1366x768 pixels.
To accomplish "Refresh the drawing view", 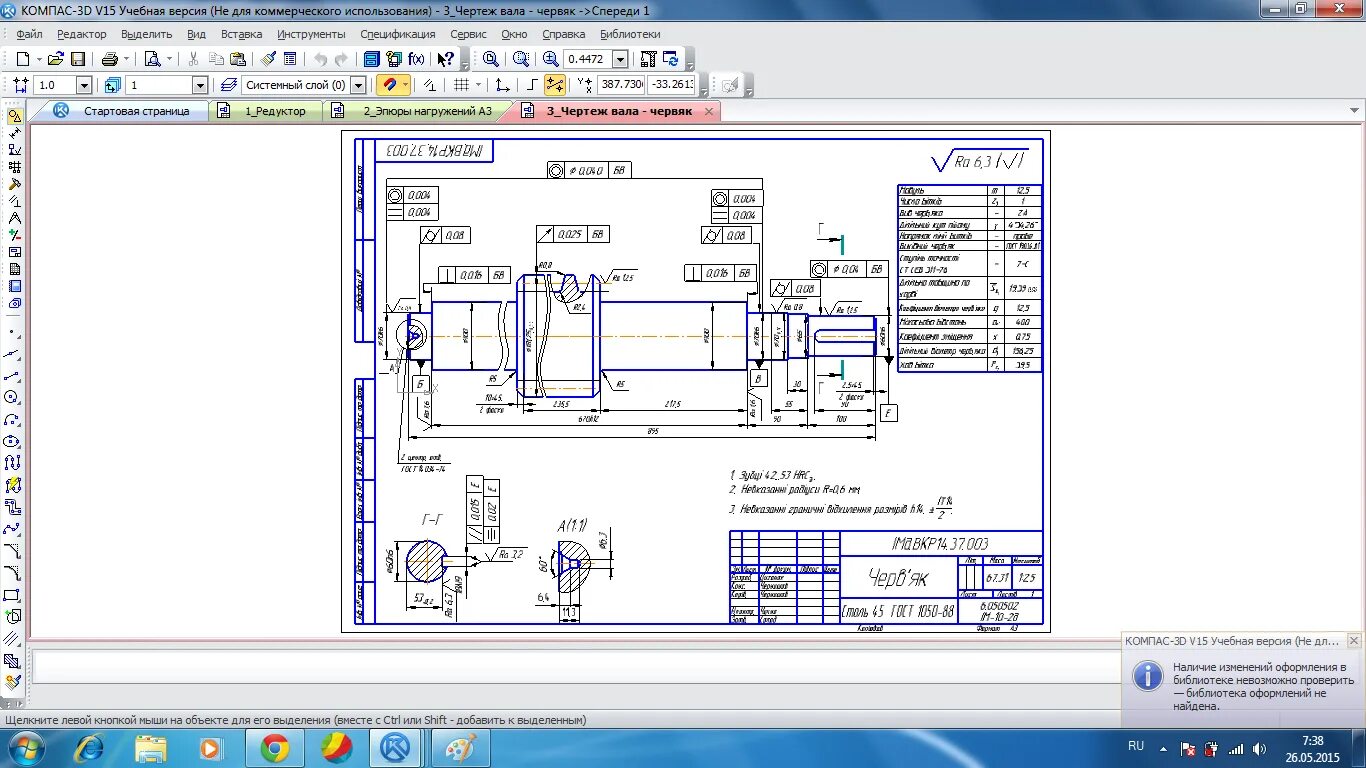I will pos(671,59).
